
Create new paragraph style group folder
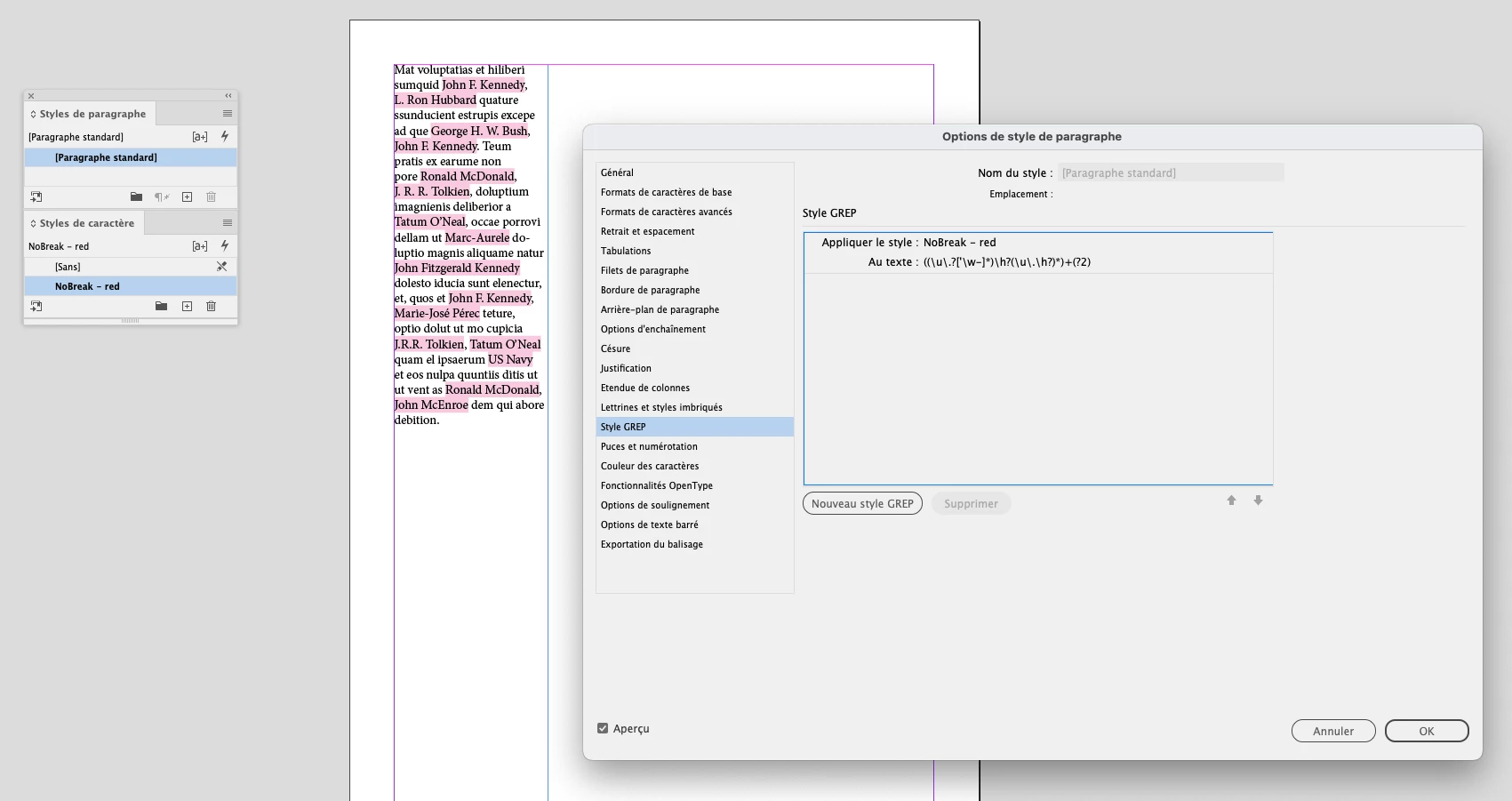pyautogui.click(x=136, y=197)
